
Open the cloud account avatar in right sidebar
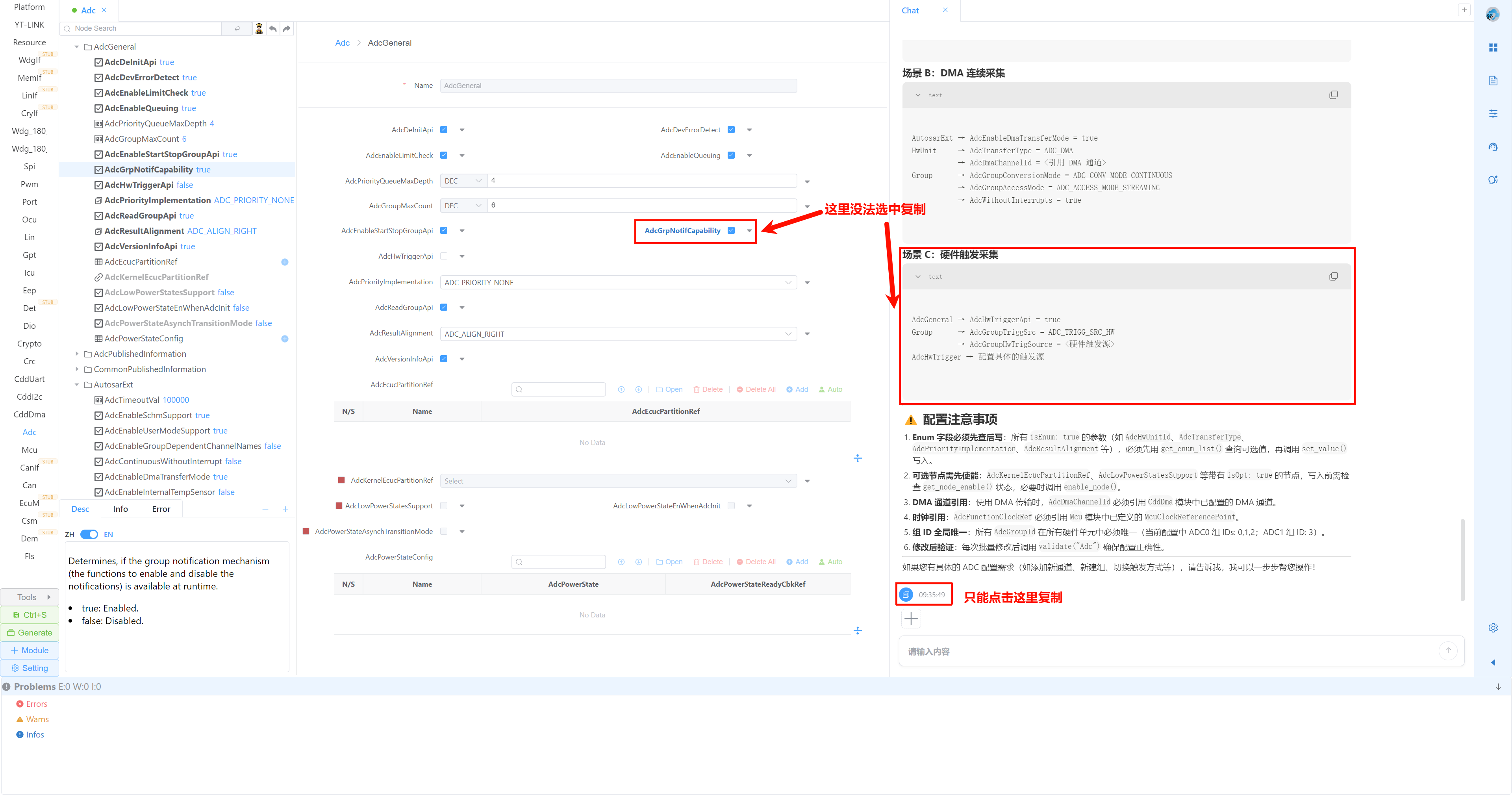click(1493, 14)
